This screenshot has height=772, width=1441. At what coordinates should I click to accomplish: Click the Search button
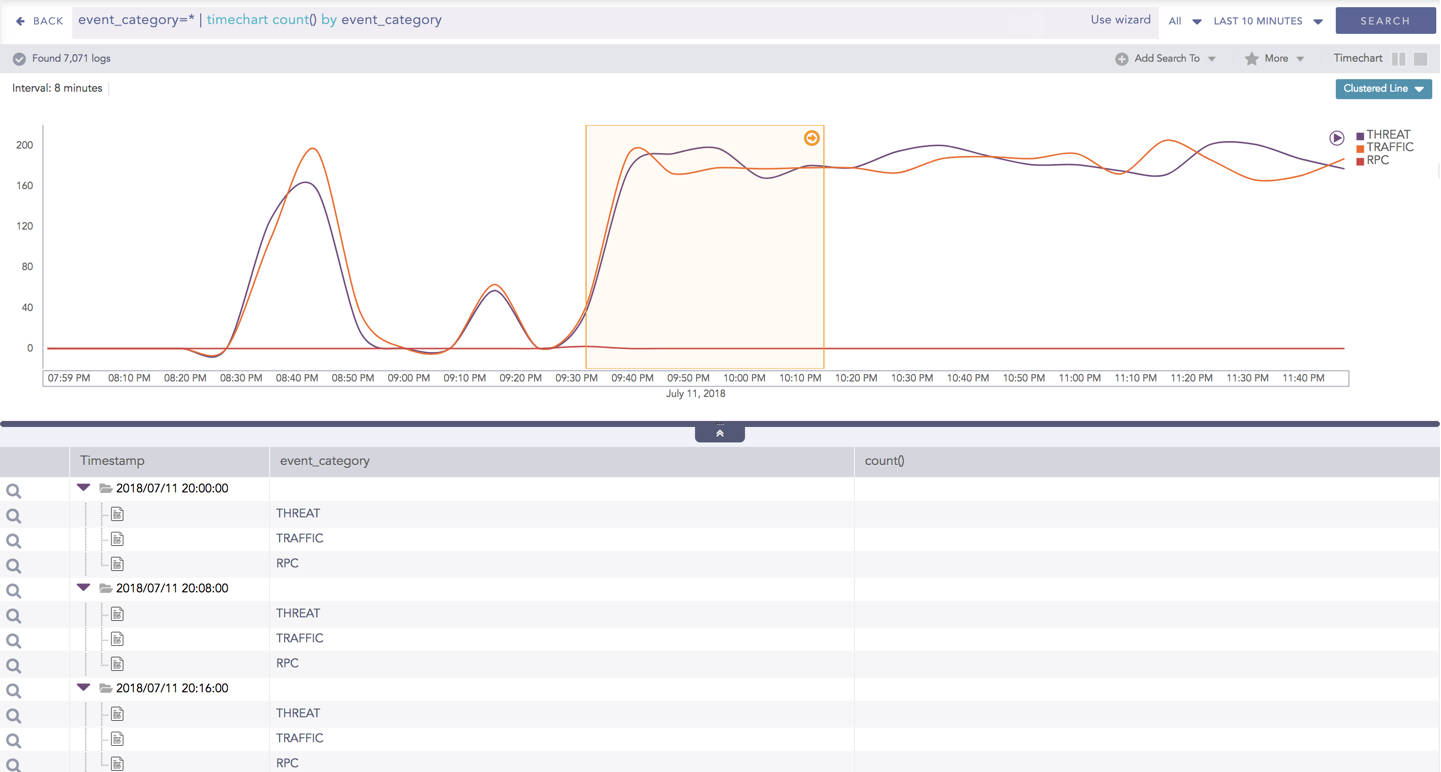1384,21
